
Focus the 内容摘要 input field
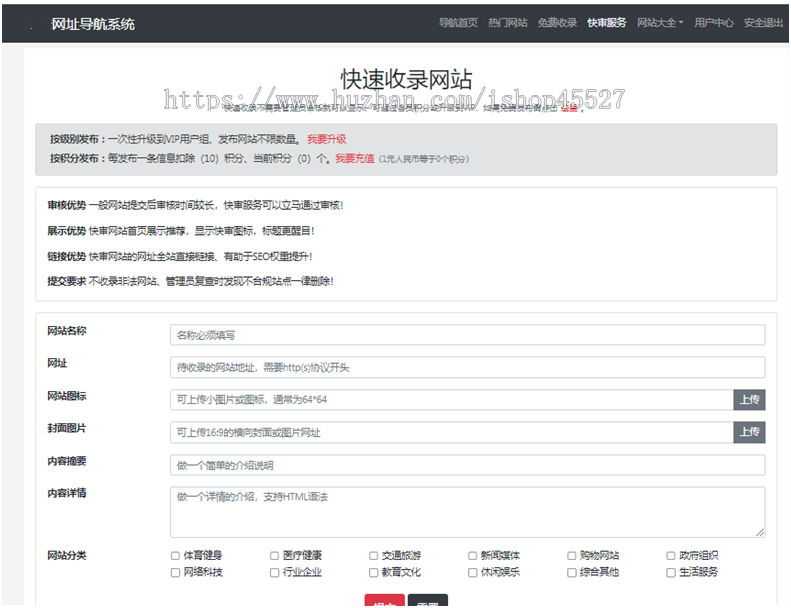467,465
